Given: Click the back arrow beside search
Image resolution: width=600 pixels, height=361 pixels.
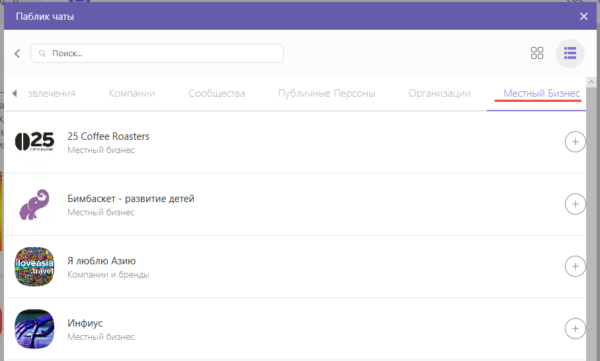Looking at the screenshot, I should click(x=17, y=53).
